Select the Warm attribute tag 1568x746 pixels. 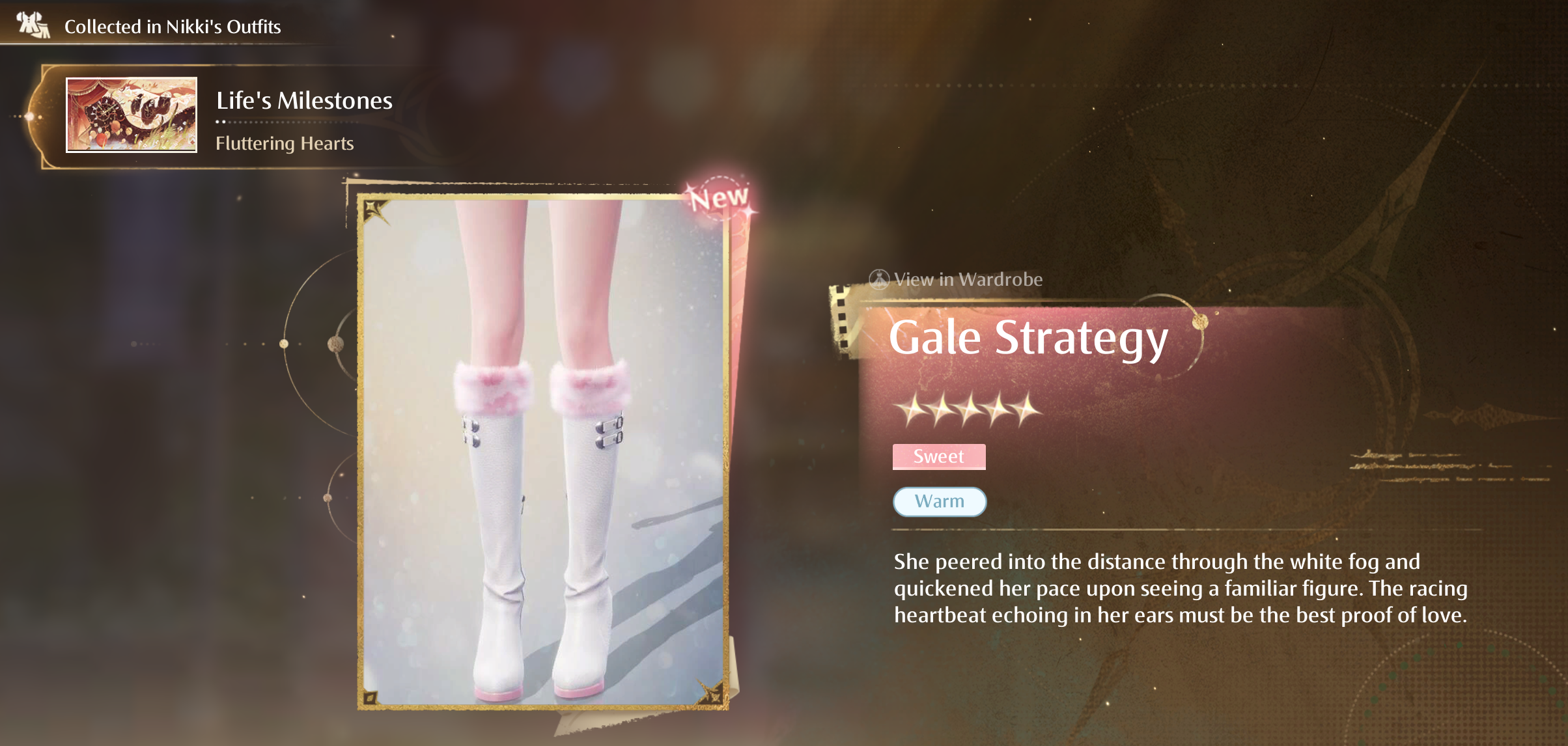click(x=940, y=501)
